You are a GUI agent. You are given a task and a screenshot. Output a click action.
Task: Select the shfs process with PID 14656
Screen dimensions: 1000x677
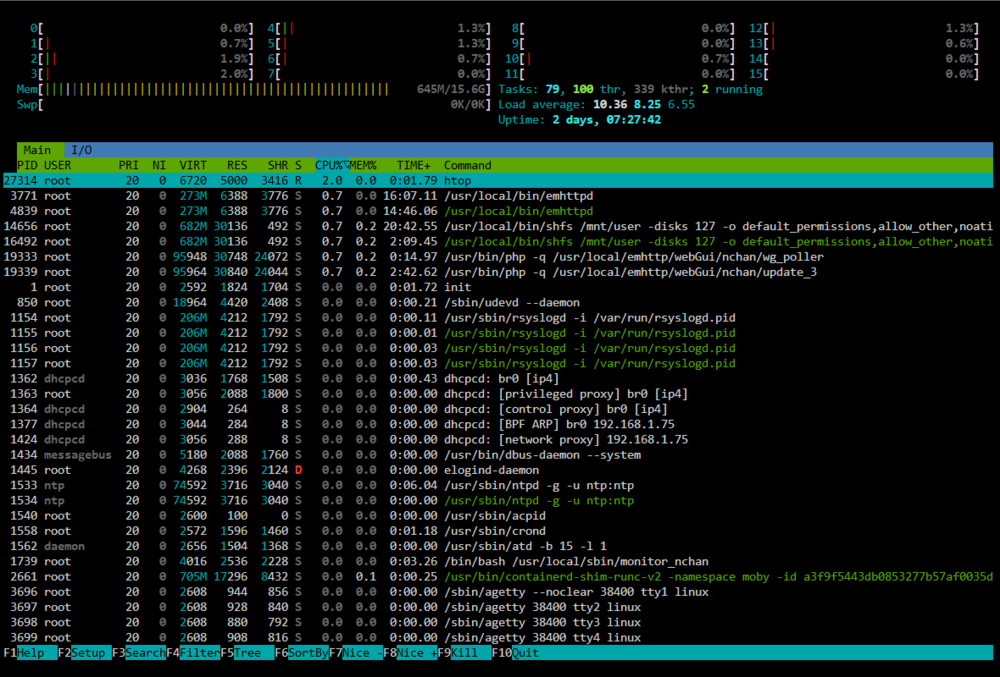click(x=497, y=226)
